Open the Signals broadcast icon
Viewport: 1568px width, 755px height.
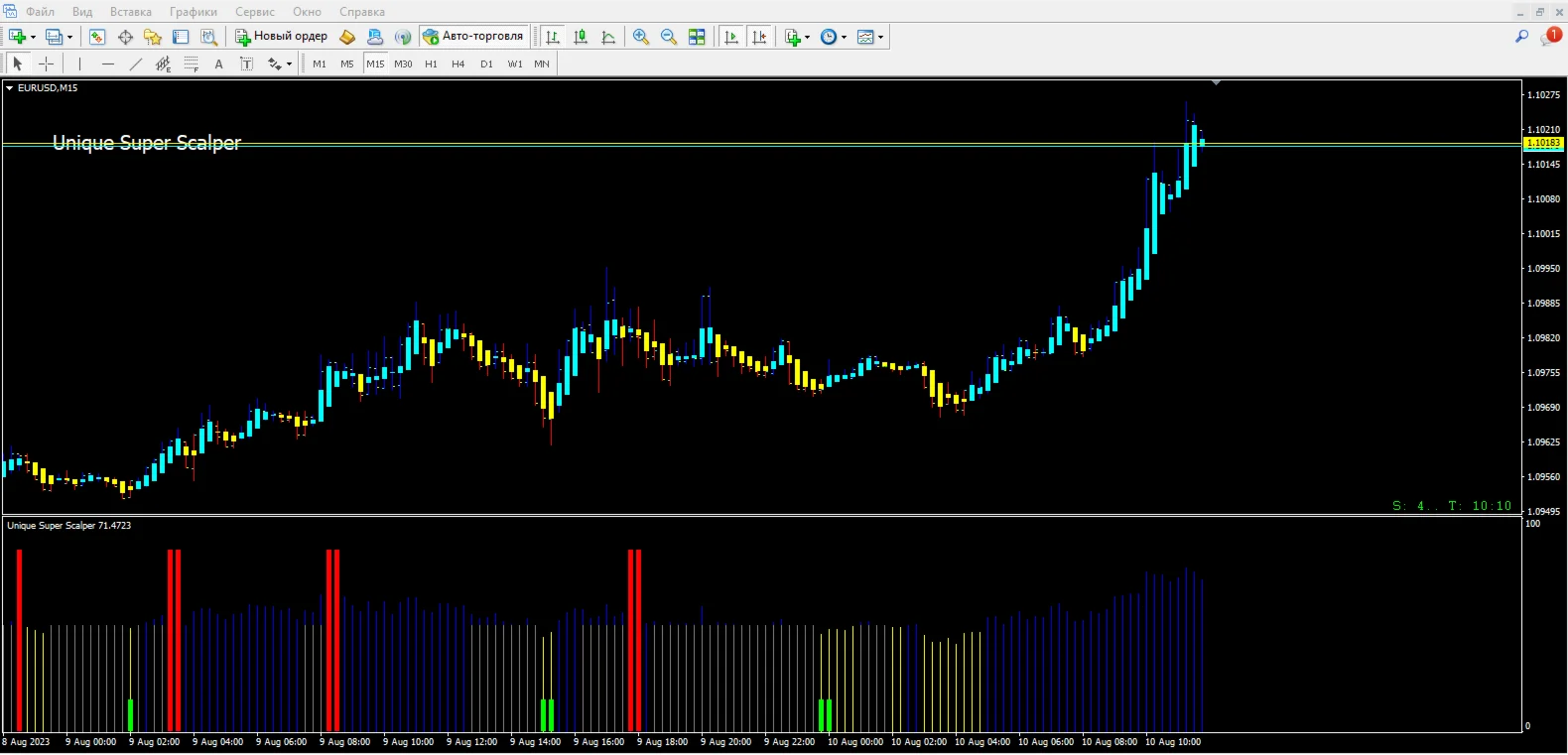tap(403, 37)
